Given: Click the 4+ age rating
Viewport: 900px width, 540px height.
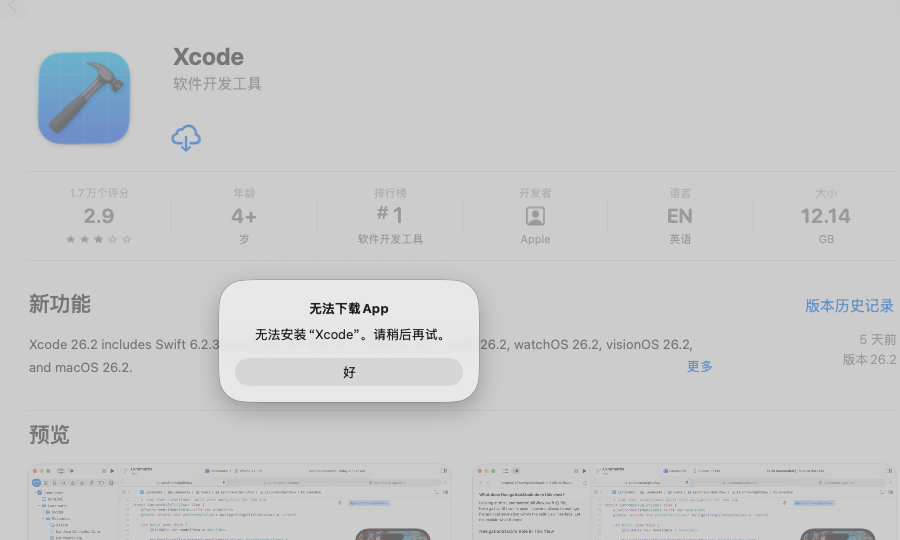Looking at the screenshot, I should (244, 216).
